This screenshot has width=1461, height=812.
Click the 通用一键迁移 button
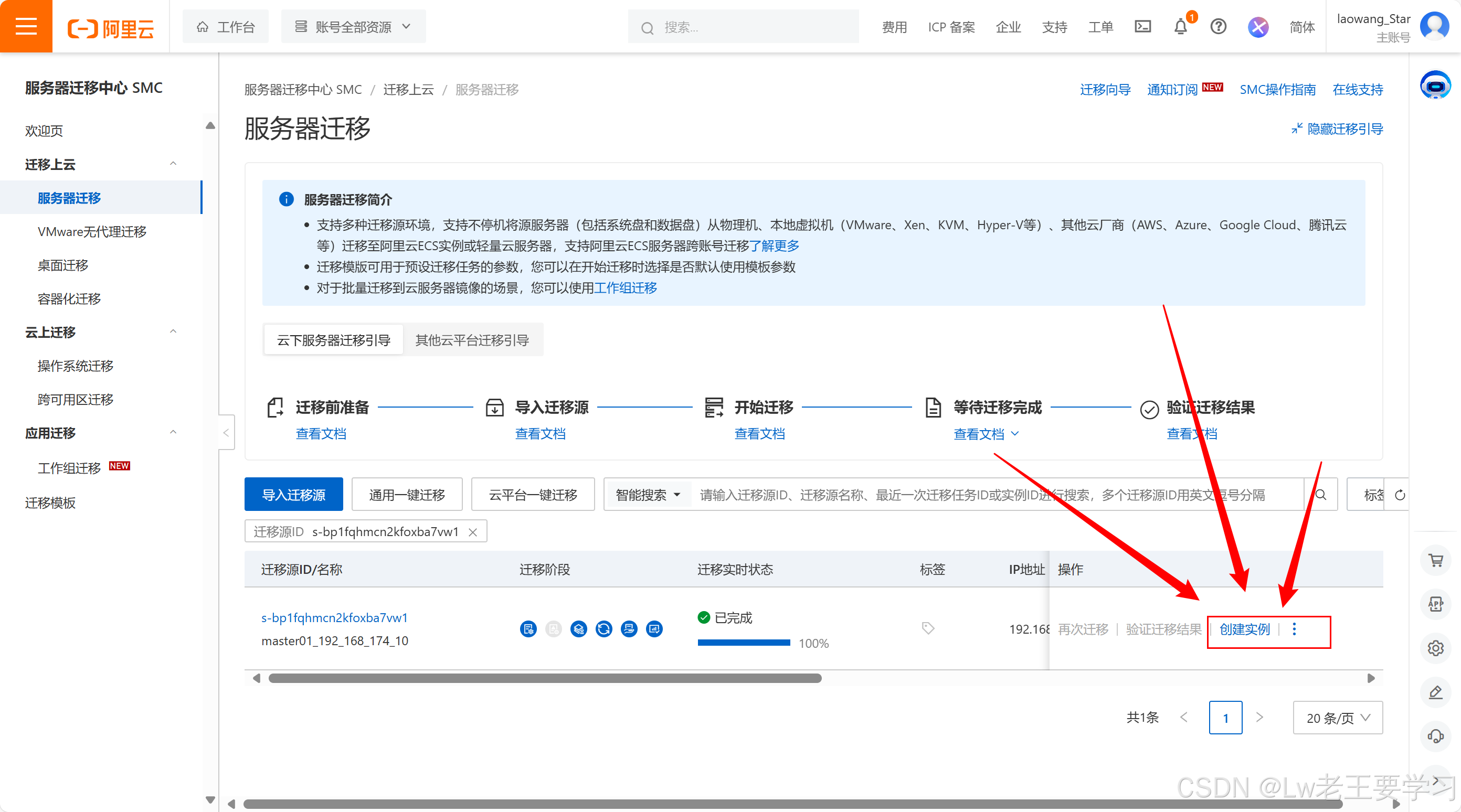click(x=407, y=495)
